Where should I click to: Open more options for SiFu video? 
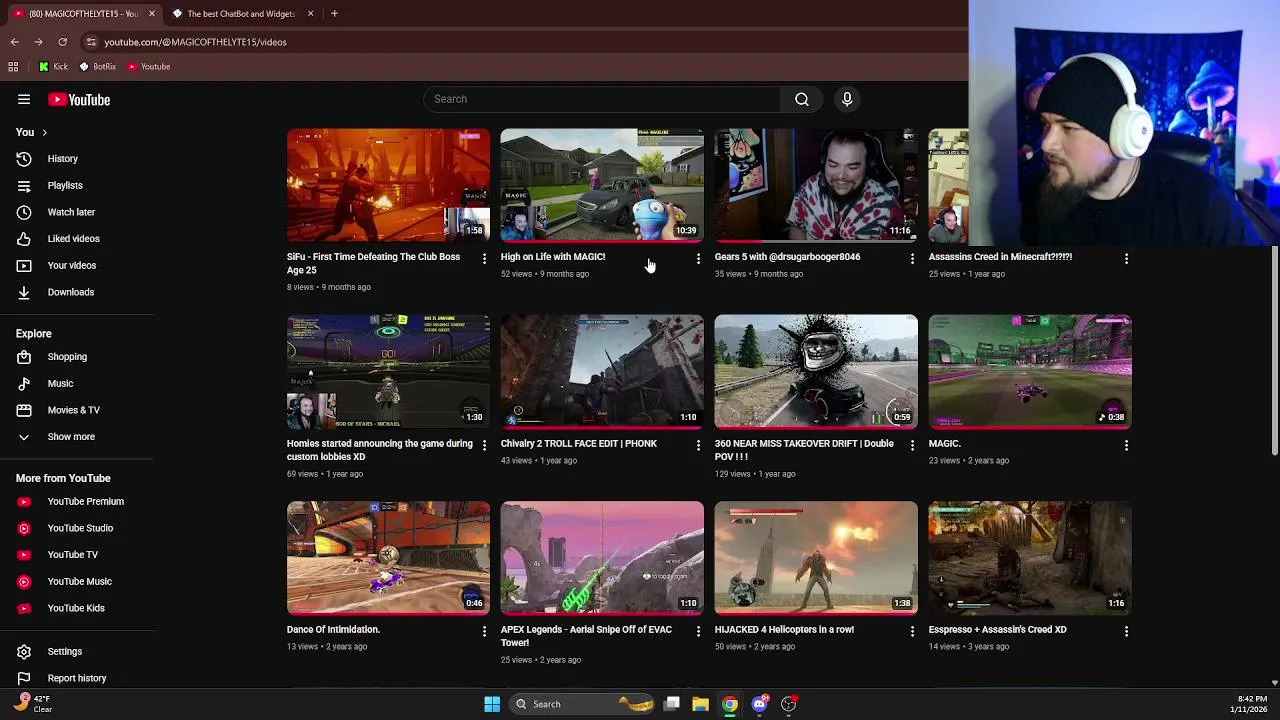484,258
